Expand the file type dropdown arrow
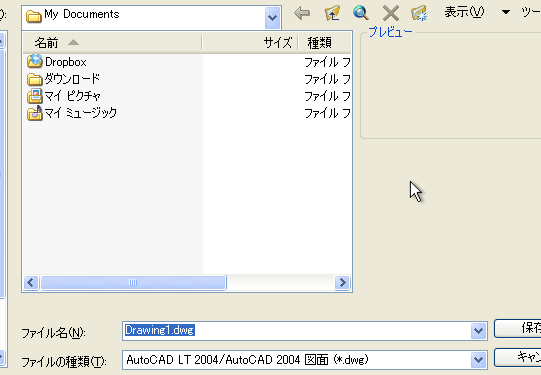 [x=478, y=360]
